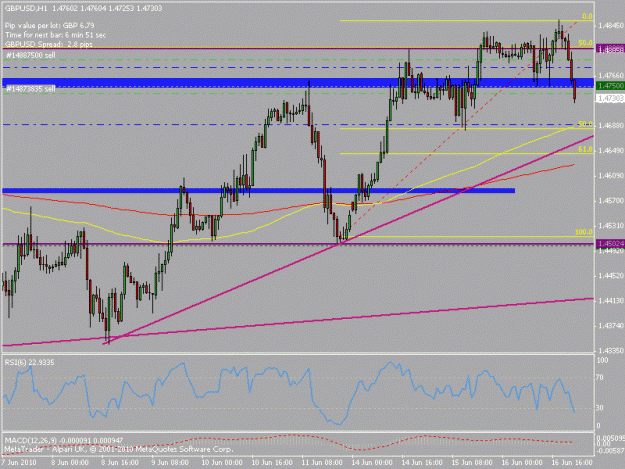The width and height of the screenshot is (625, 469).
Task: Select the 1.46490 price axis label
Action: point(610,150)
